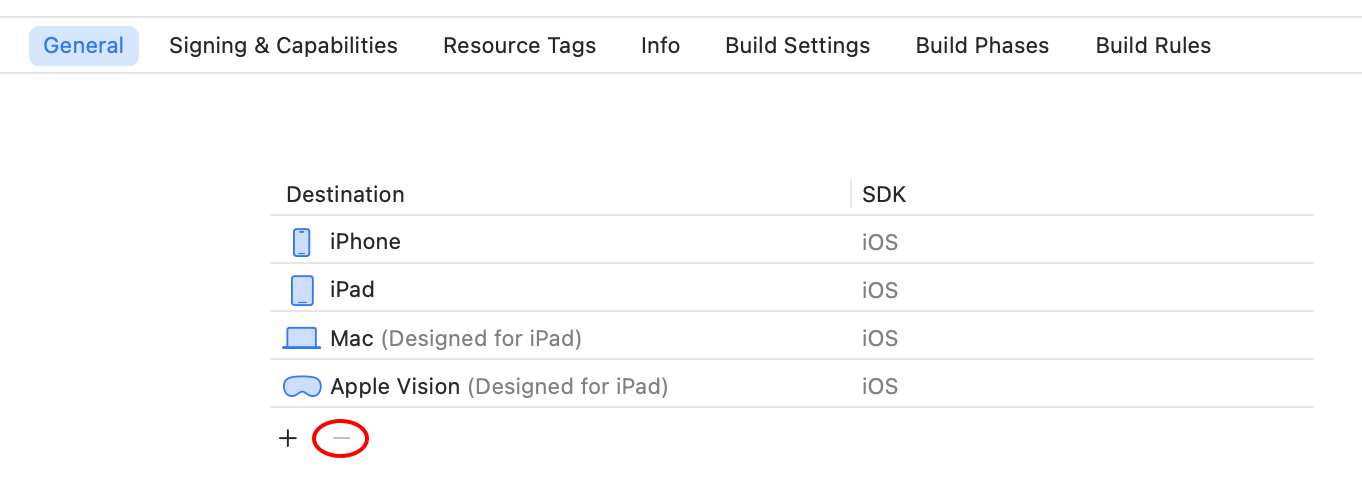Open the Resource Tags tab
The image size is (1362, 494).
pyautogui.click(x=519, y=46)
